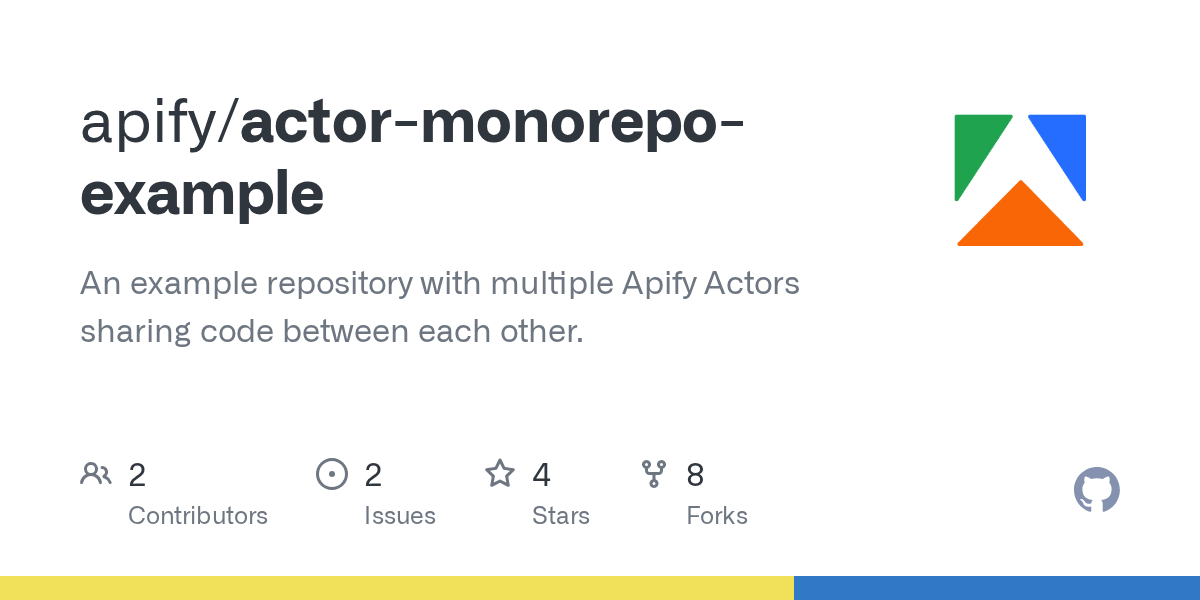Open the GitHub Octocat logo
Image resolution: width=1200 pixels, height=600 pixels.
point(1097,490)
